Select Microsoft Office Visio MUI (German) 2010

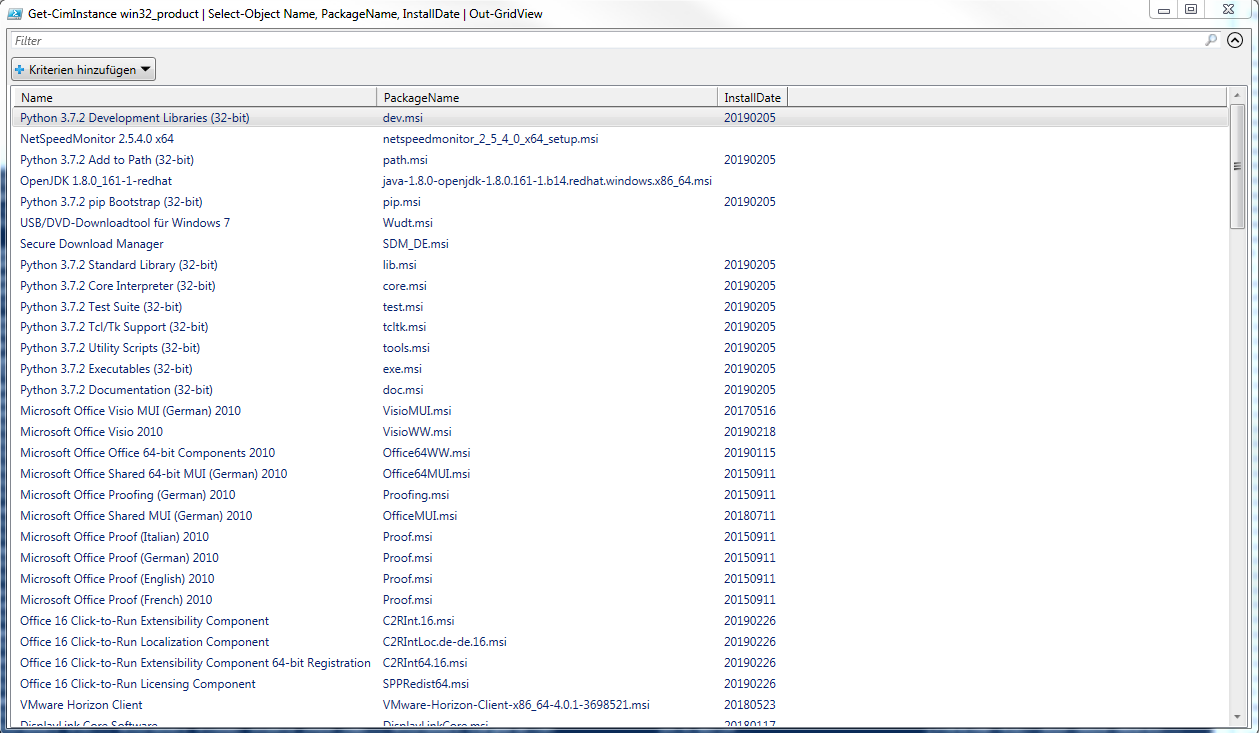click(x=620, y=411)
